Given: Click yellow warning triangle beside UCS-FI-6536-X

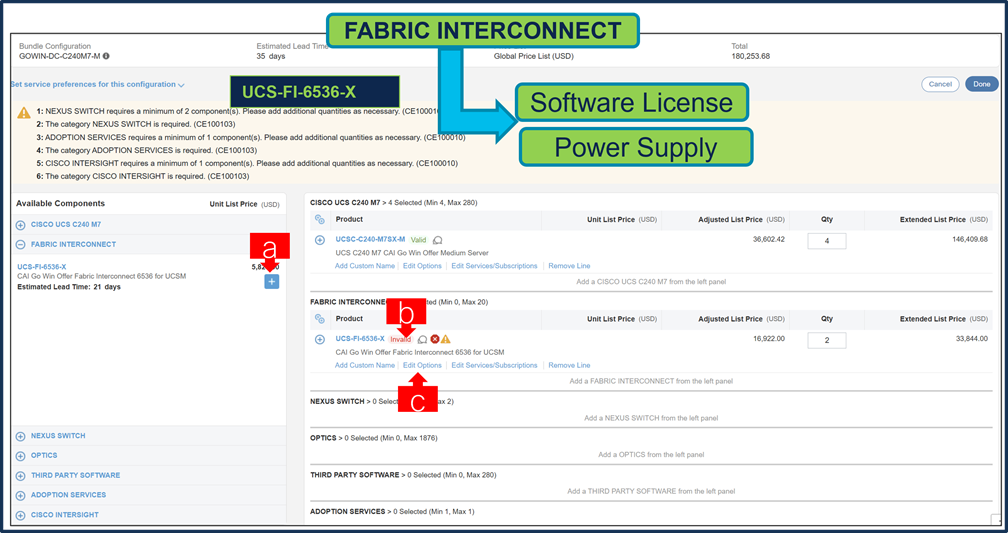Looking at the screenshot, I should (446, 339).
